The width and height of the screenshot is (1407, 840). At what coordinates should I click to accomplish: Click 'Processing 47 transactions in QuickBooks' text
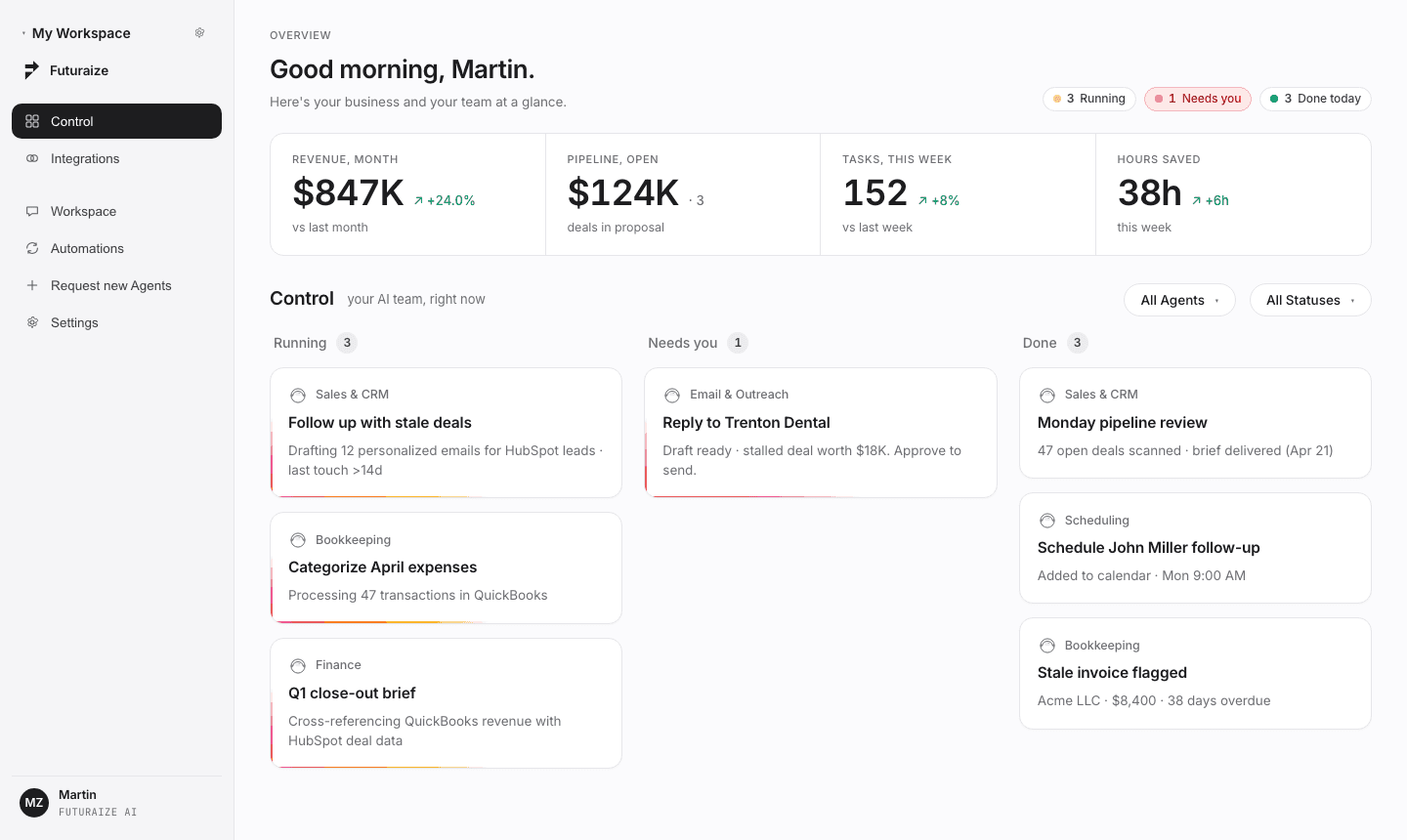[417, 595]
